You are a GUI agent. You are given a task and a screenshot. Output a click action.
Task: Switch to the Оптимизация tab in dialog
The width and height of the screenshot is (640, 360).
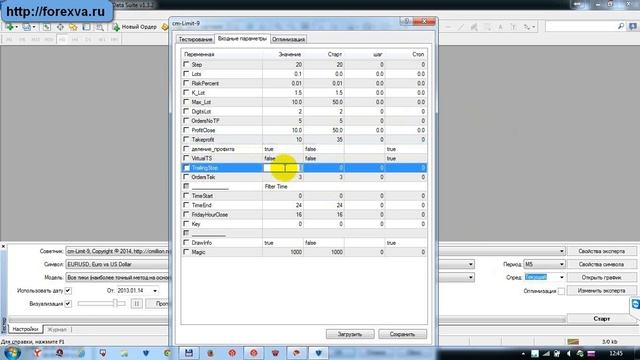point(288,40)
